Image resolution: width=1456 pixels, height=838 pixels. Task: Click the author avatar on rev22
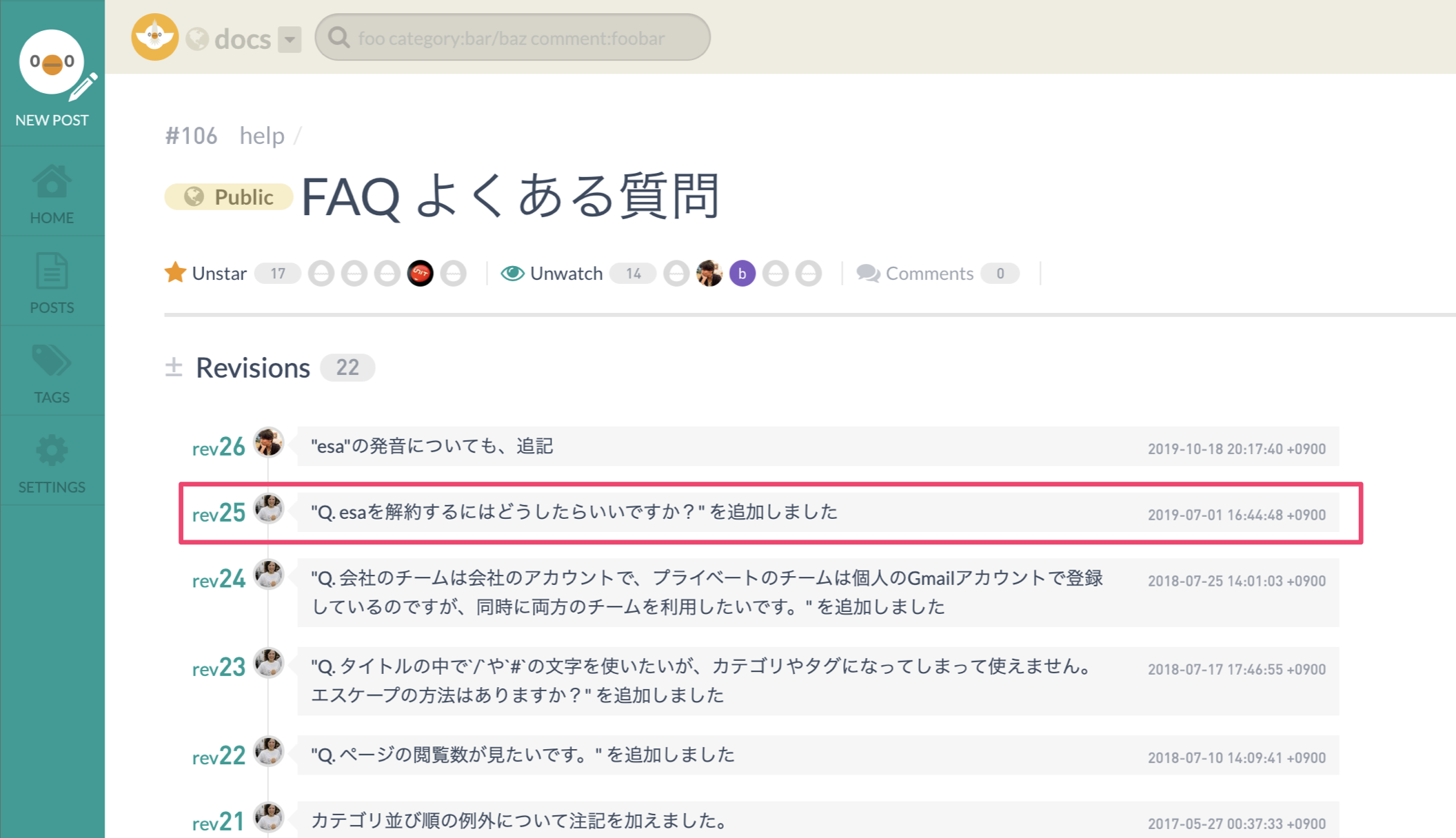pos(268,750)
